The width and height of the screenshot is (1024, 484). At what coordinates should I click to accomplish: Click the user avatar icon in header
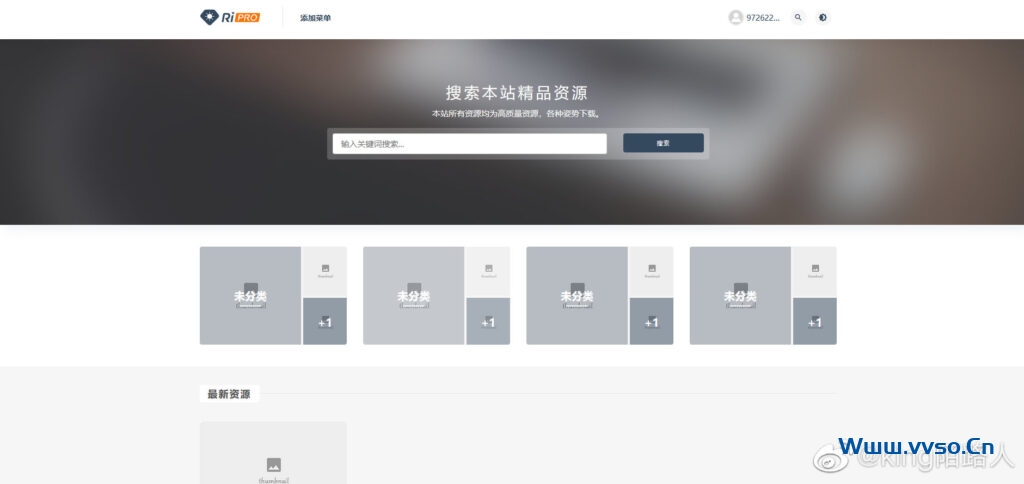click(736, 17)
